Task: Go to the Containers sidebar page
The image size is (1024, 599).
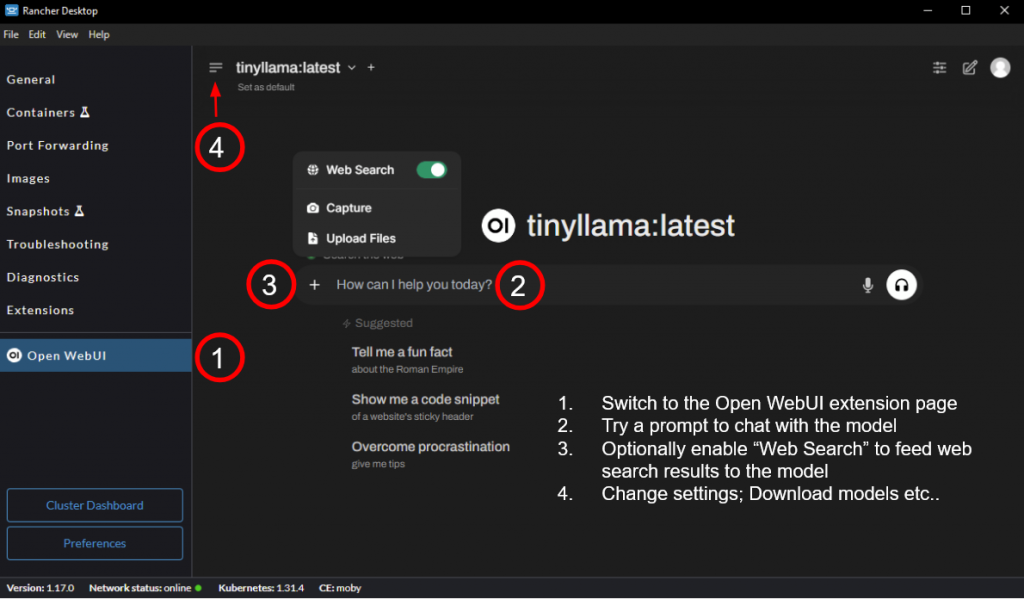Action: click(x=41, y=113)
